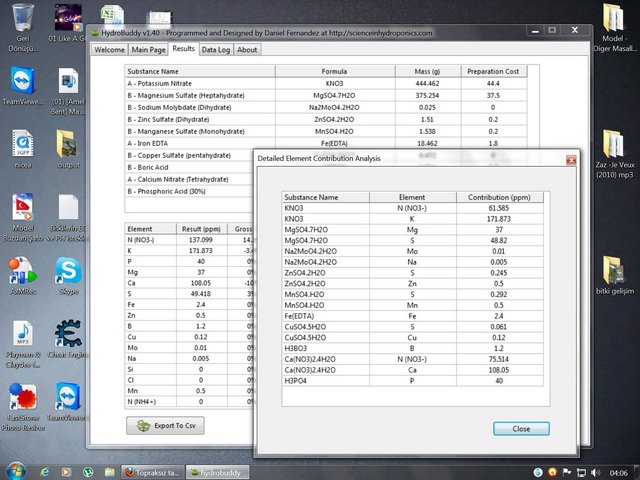Select 'B - Magnesium Sulfate (Heptahydrate)' row
This screenshot has width=640, height=480.
(326, 96)
